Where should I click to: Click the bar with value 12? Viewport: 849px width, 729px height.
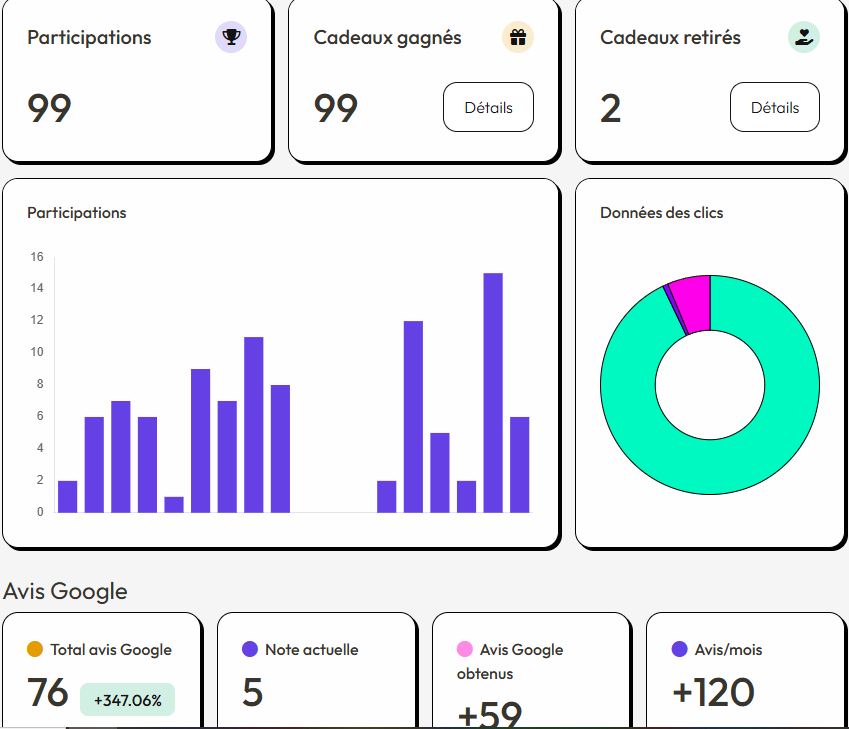pos(413,416)
